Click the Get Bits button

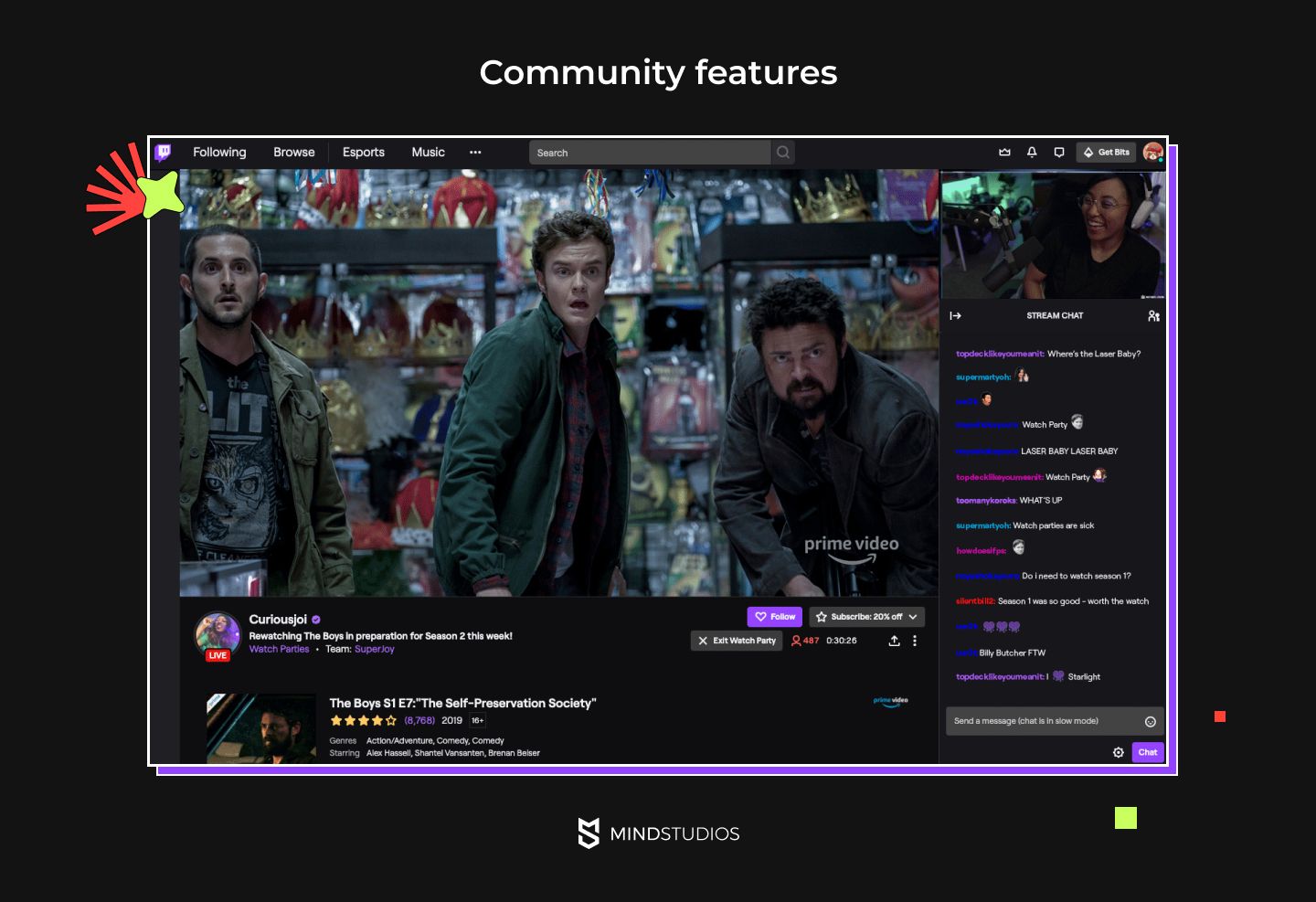1106,153
